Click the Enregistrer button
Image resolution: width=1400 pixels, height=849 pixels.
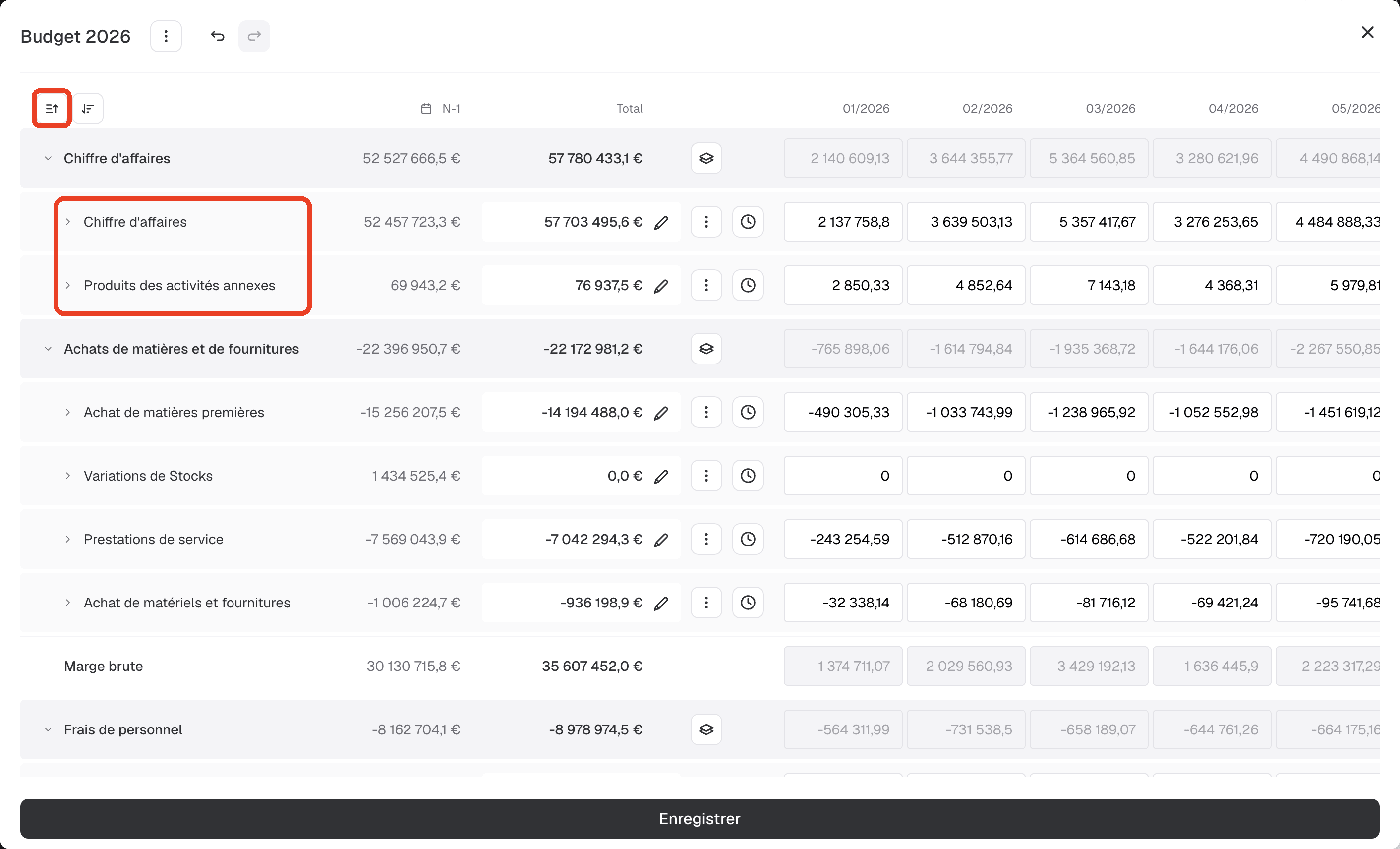[700, 819]
